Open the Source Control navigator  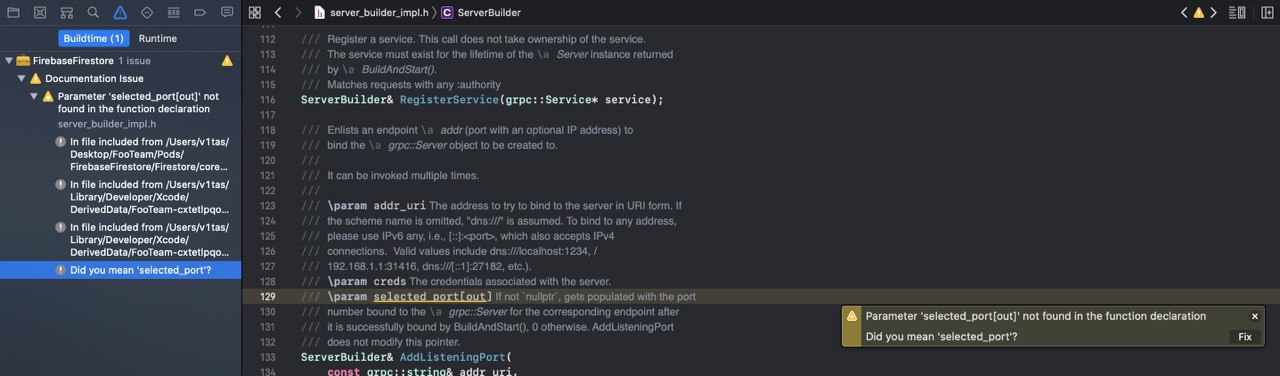click(40, 13)
